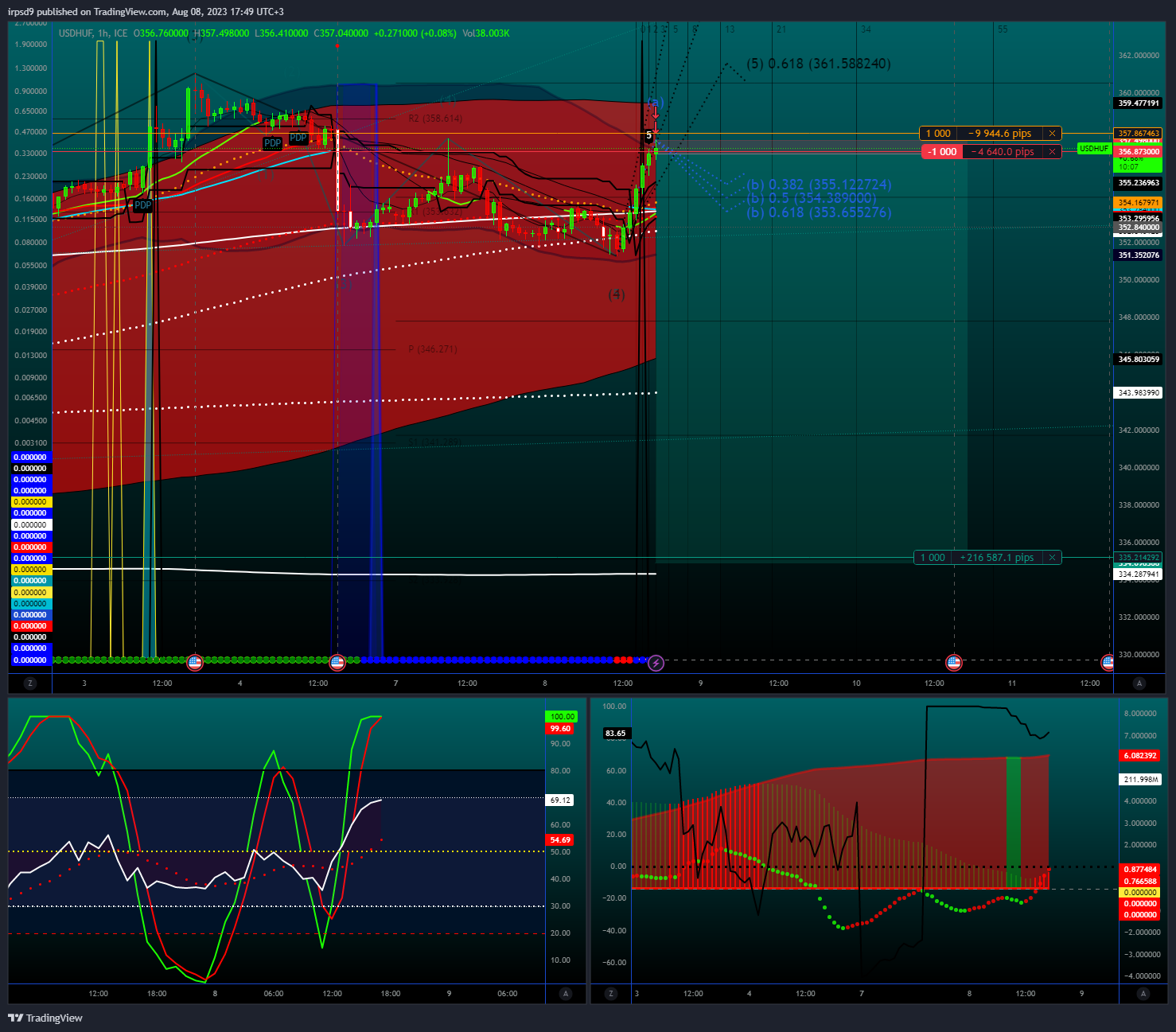This screenshot has height=1032, width=1176.
Task: Click the red 0.877484 scale label
Action: (x=1140, y=870)
